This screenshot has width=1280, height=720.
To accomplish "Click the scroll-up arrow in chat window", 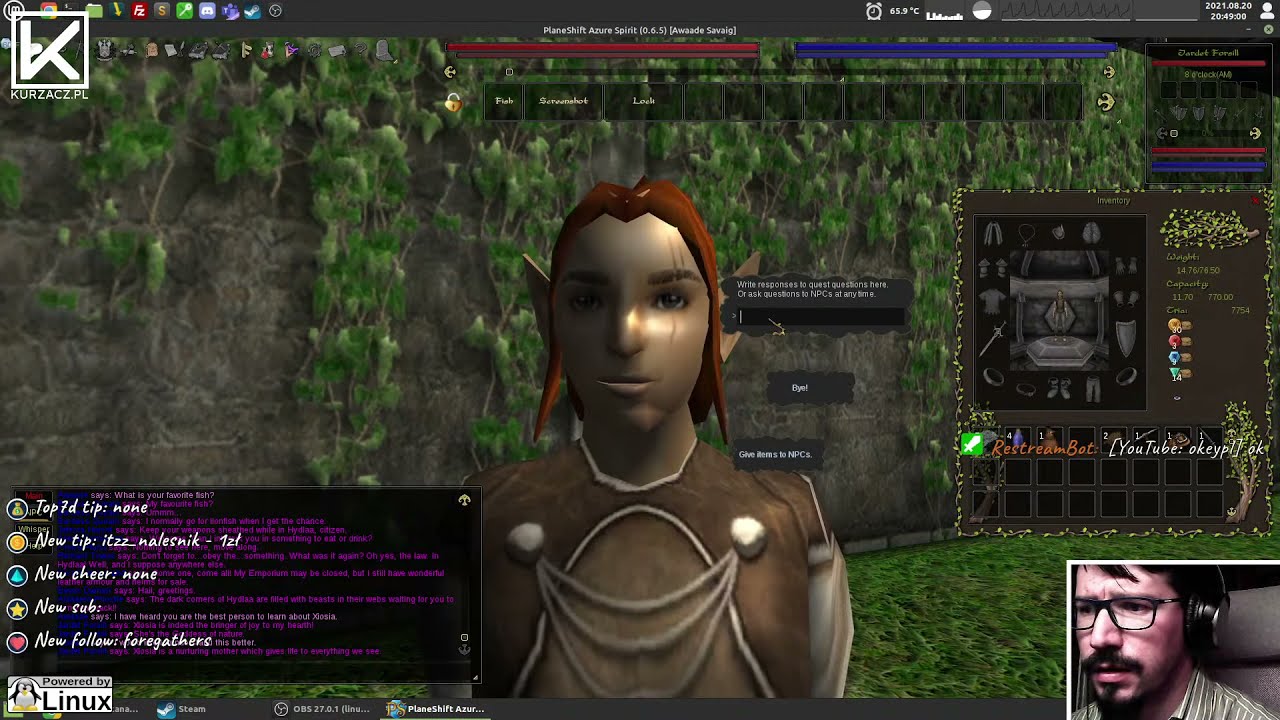I will tap(464, 500).
